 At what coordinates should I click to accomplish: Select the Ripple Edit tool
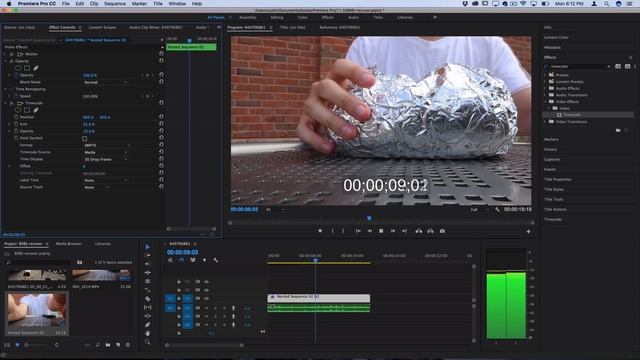pyautogui.click(x=147, y=264)
